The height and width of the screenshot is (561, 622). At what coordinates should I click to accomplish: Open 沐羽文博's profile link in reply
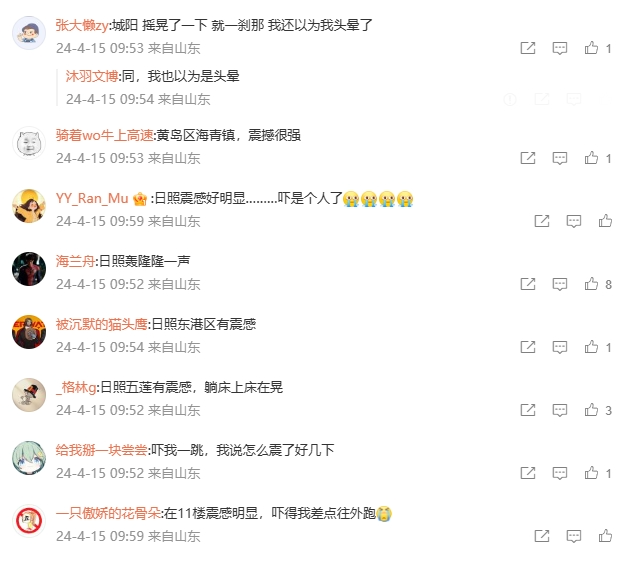coord(92,76)
